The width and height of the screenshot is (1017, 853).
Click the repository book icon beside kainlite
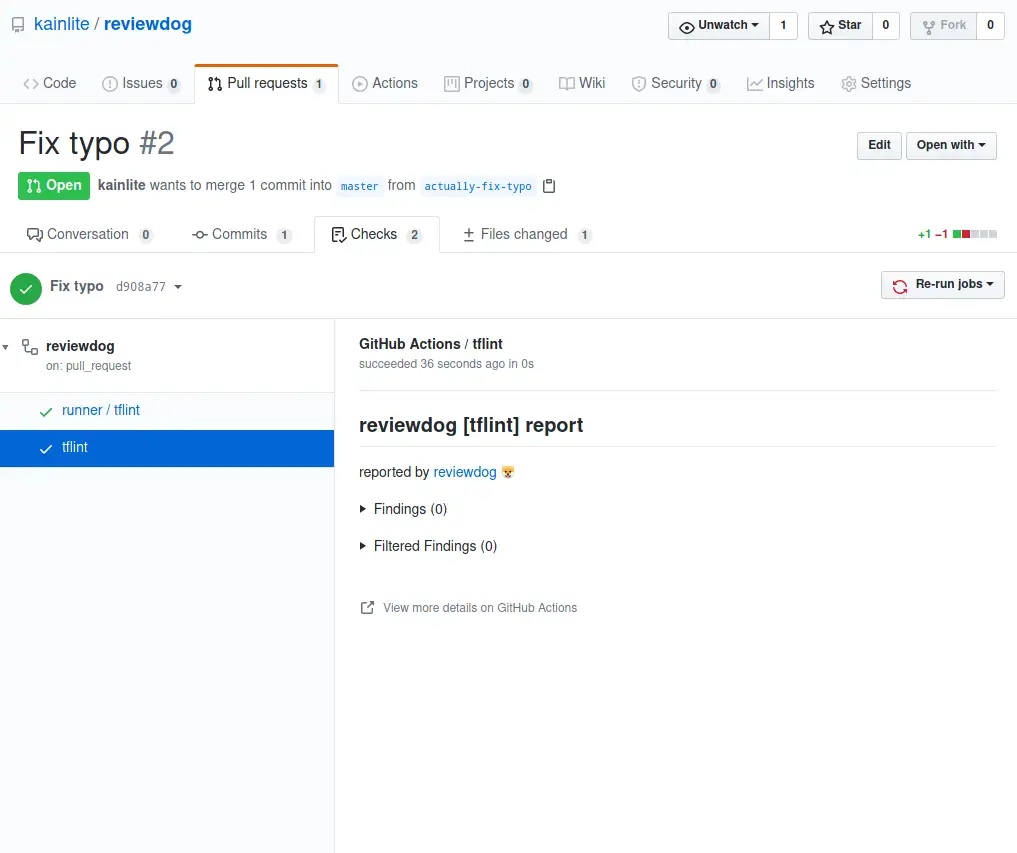18,25
